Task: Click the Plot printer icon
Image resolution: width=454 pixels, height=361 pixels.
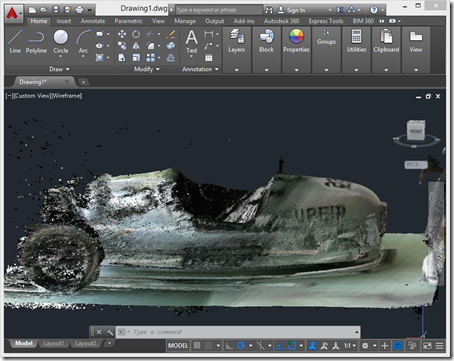Action: 79,10
